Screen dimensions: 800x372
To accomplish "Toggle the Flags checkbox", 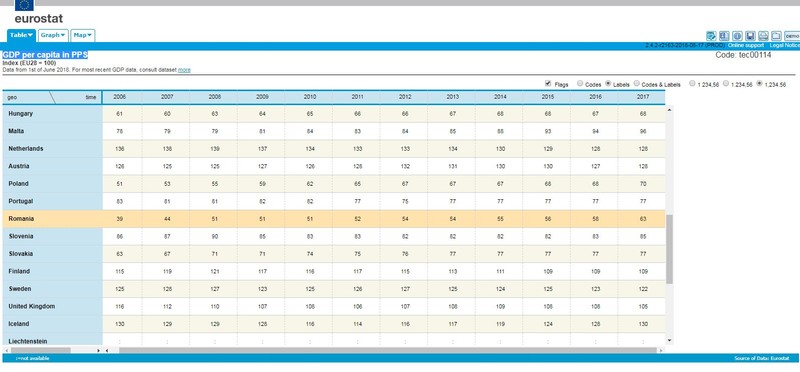I will [x=548, y=83].
